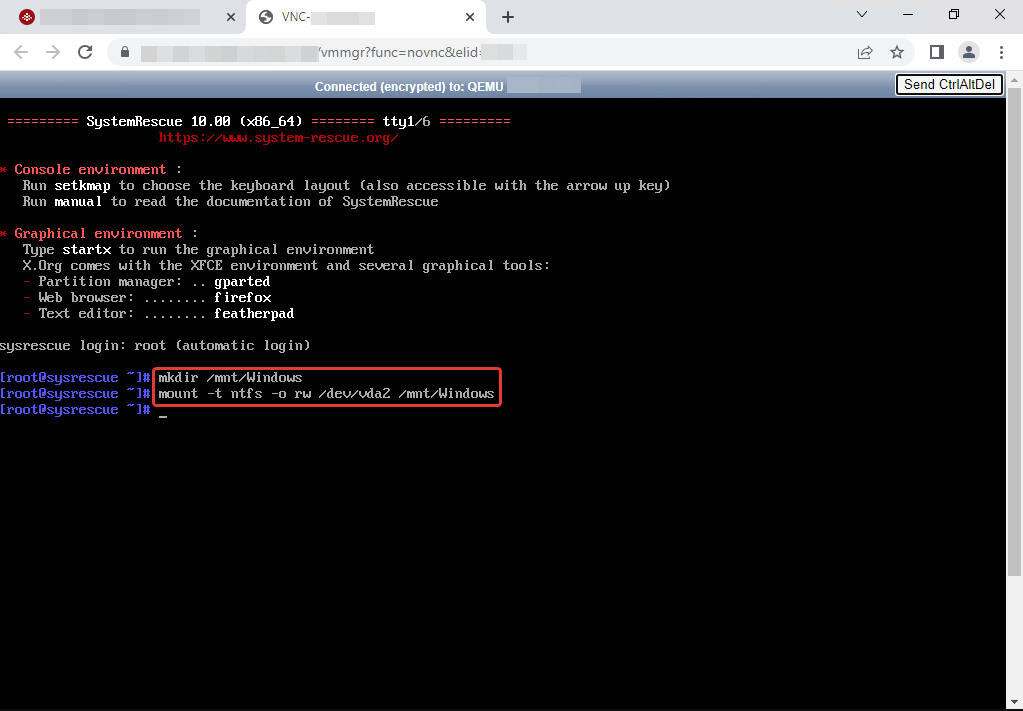Image resolution: width=1023 pixels, height=711 pixels.
Task: Click the terminal prompt cursor area
Action: click(x=162, y=411)
